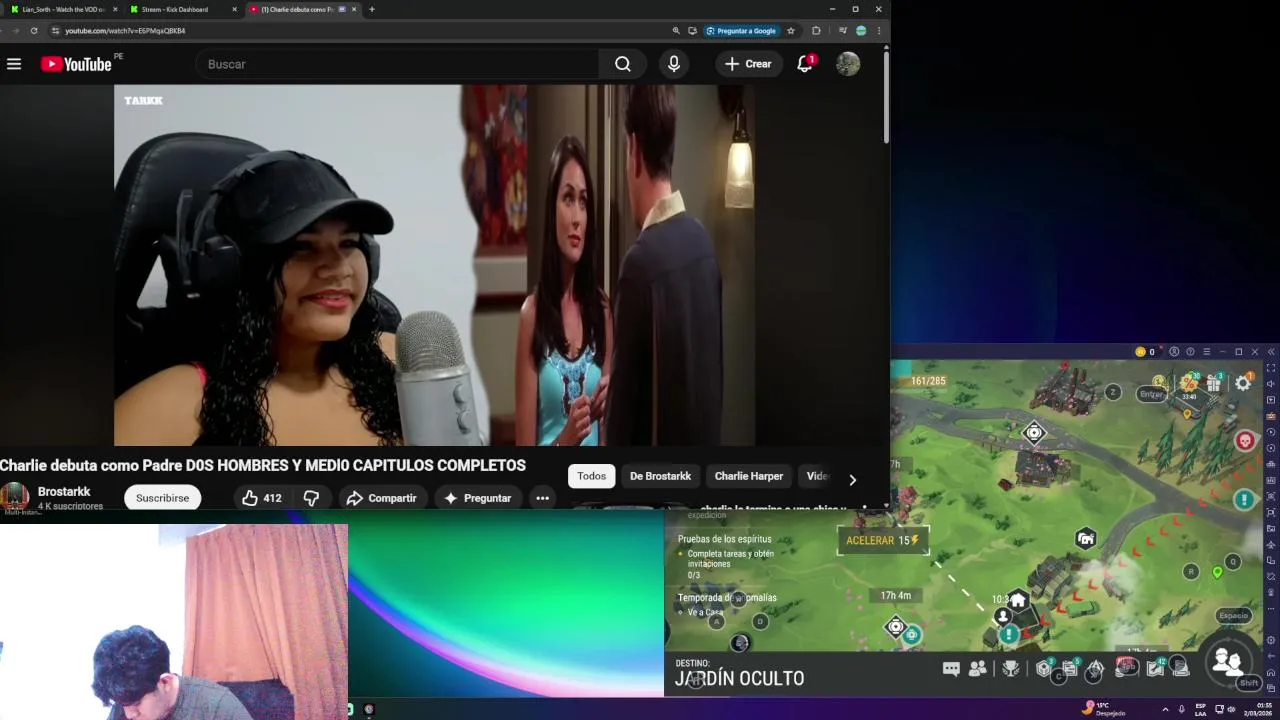
Task: Open game gift box icon
Action: (1214, 383)
